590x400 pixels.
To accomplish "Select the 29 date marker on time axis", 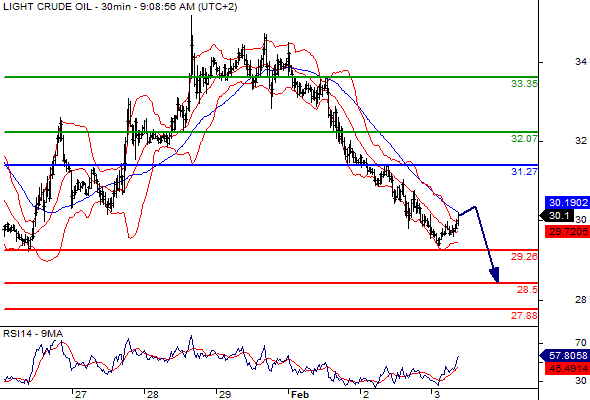I will (225, 395).
